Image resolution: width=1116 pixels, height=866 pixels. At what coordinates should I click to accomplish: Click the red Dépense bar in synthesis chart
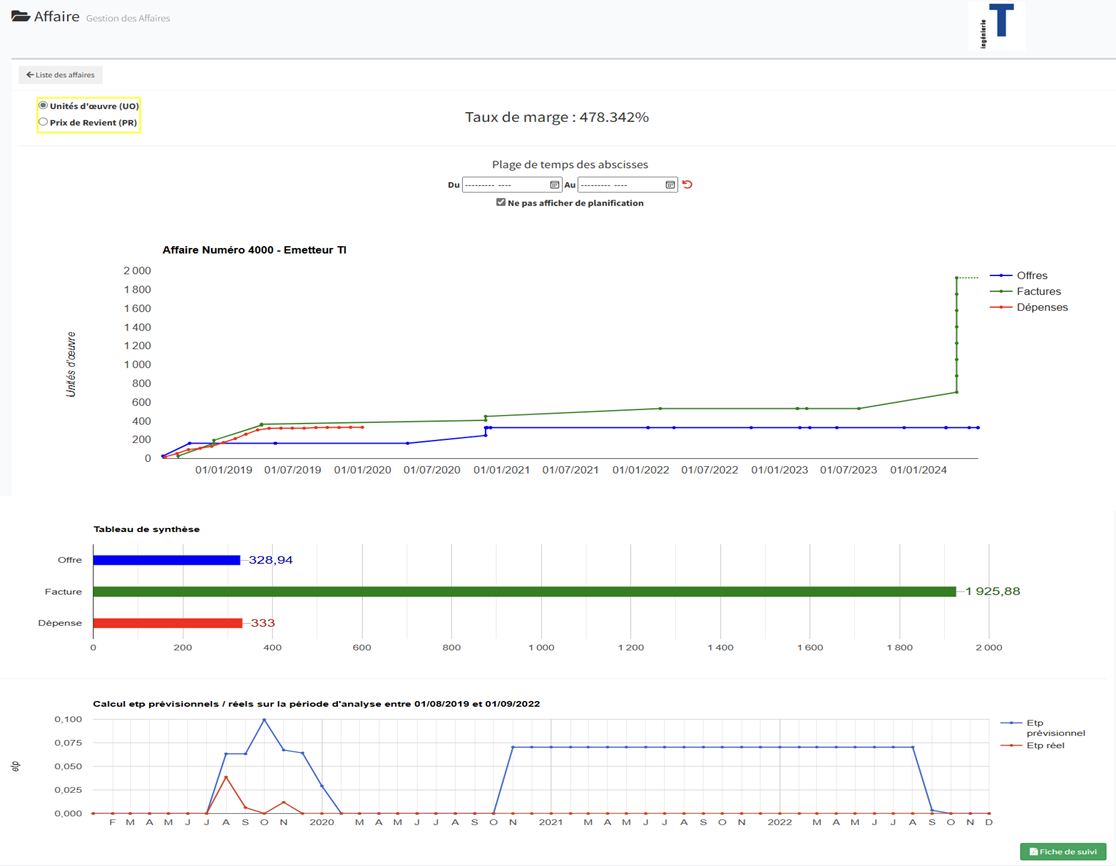coord(167,623)
